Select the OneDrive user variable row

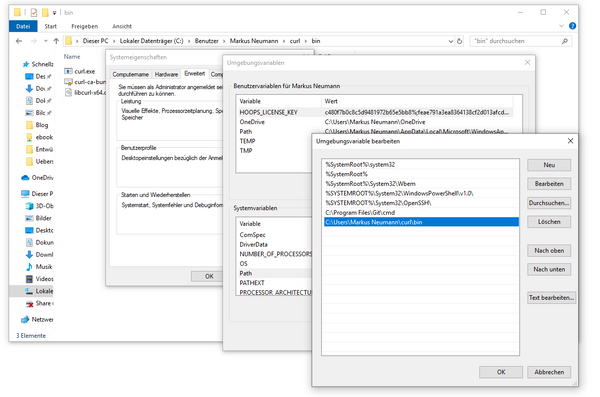(375, 122)
